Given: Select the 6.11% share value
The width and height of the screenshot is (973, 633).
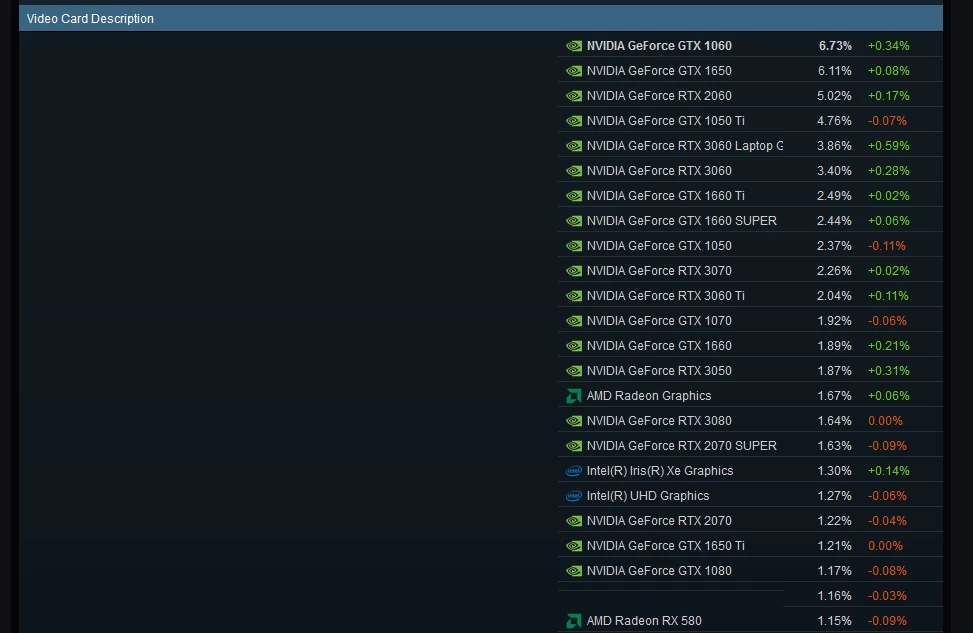Looking at the screenshot, I should (835, 71).
